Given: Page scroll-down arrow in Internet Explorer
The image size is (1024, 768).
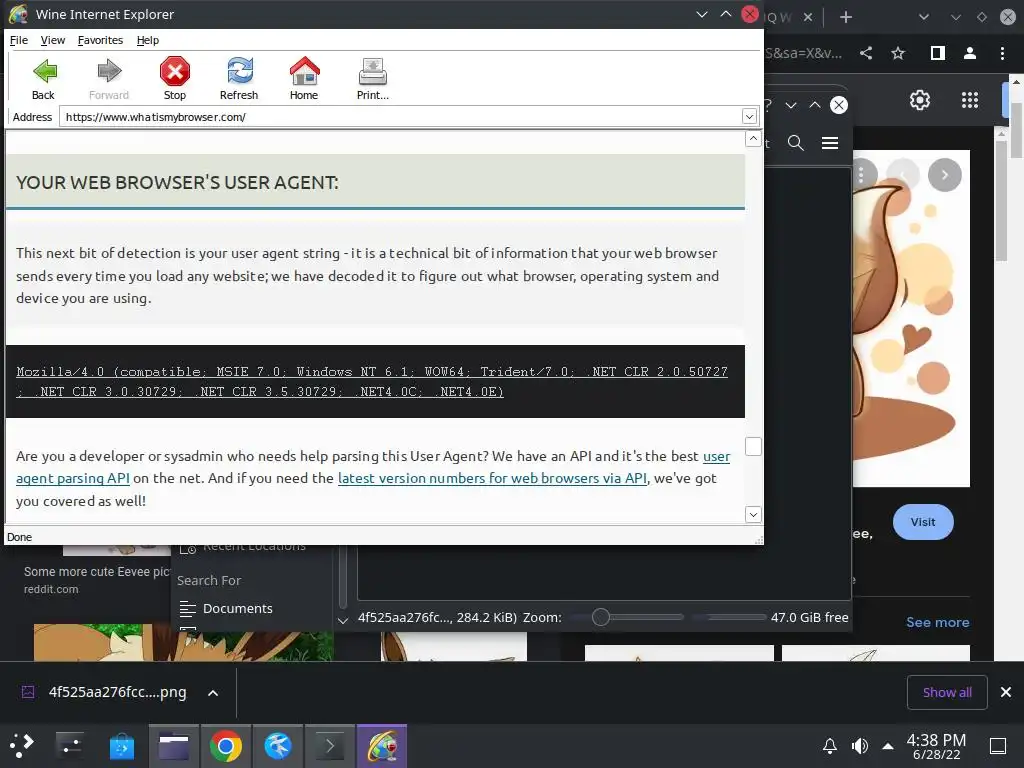Looking at the screenshot, I should [753, 514].
